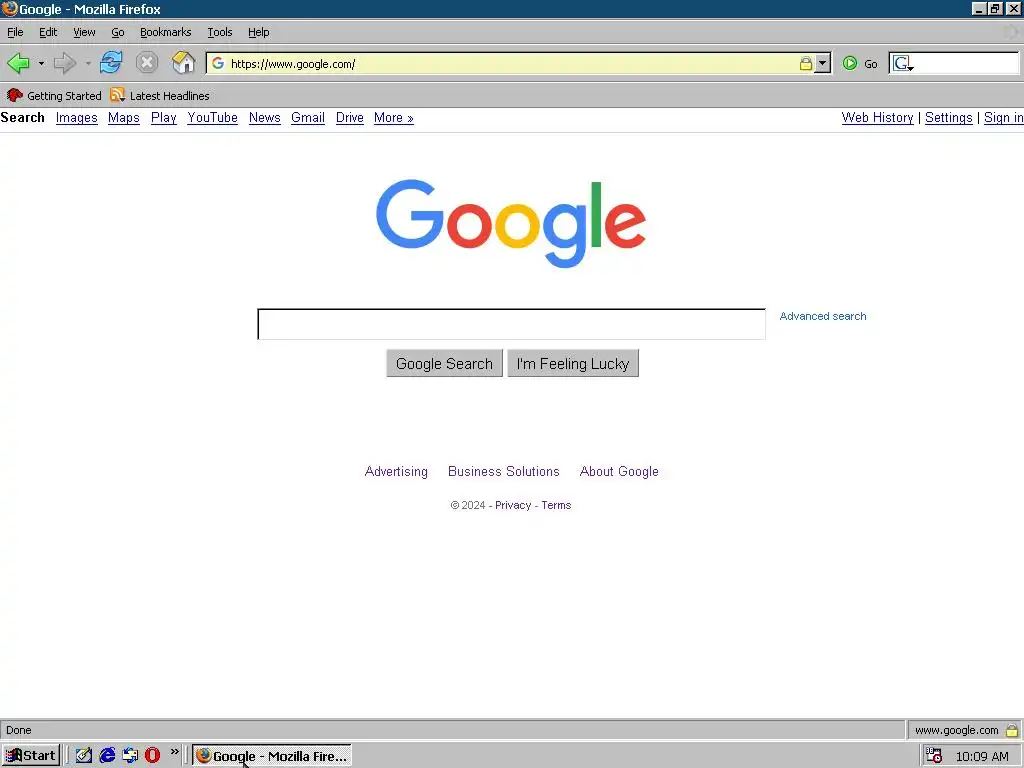Open the Help menu

coord(259,32)
